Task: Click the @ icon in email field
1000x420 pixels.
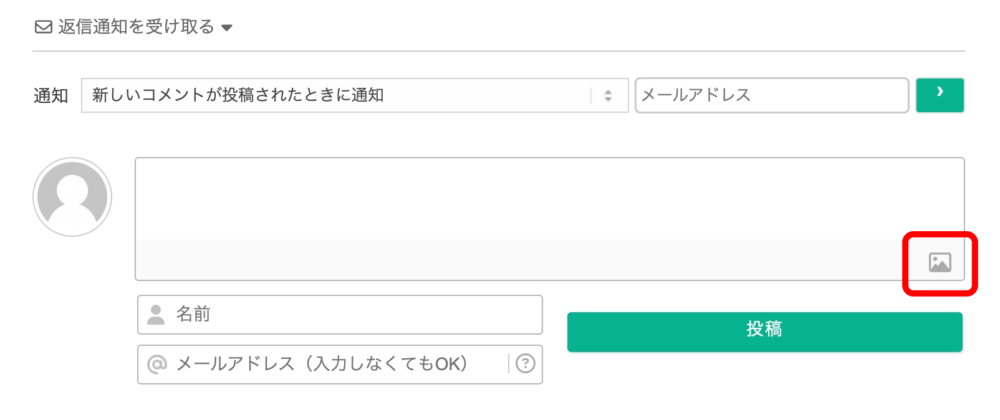Action: click(x=157, y=364)
